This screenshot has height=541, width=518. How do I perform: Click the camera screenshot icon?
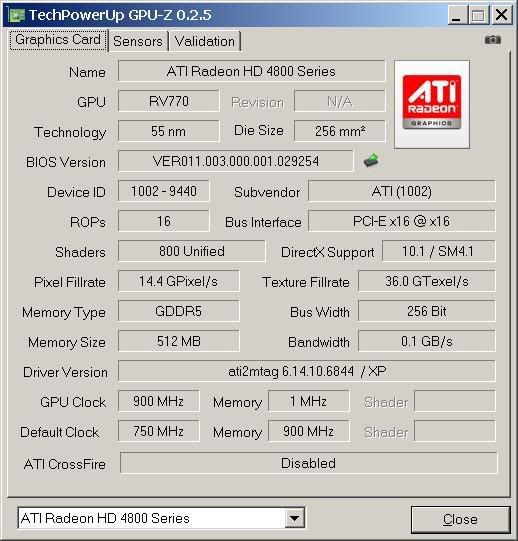tap(492, 40)
